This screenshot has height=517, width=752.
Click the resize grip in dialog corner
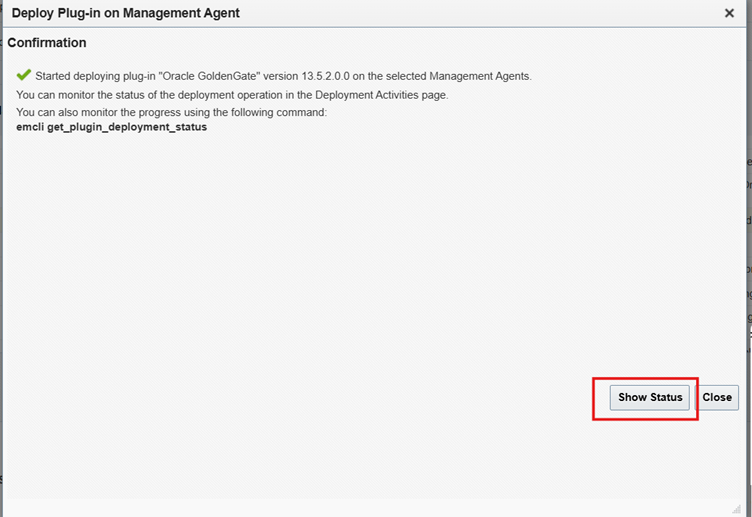click(x=736, y=507)
